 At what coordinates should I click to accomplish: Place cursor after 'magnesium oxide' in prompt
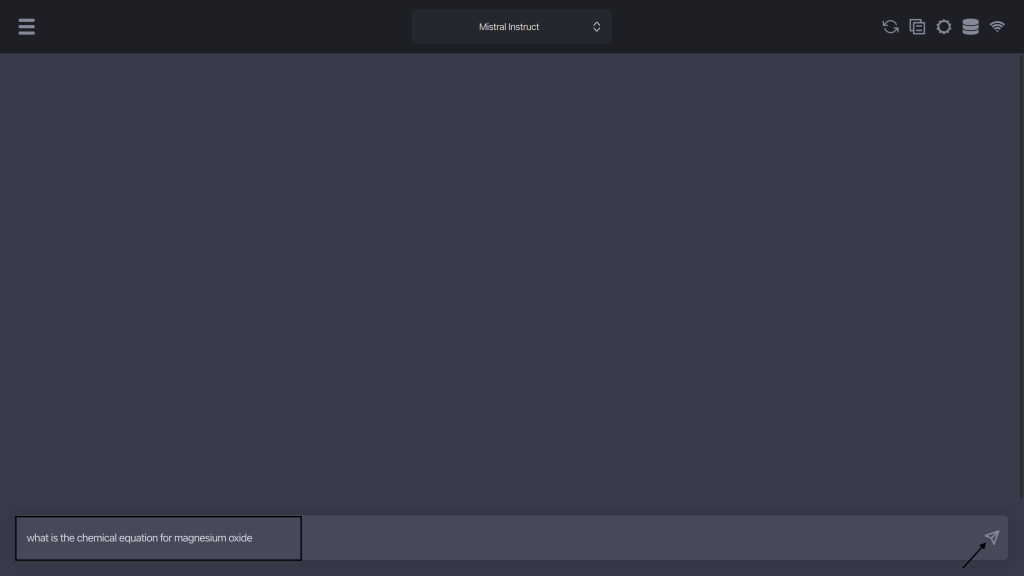click(254, 538)
